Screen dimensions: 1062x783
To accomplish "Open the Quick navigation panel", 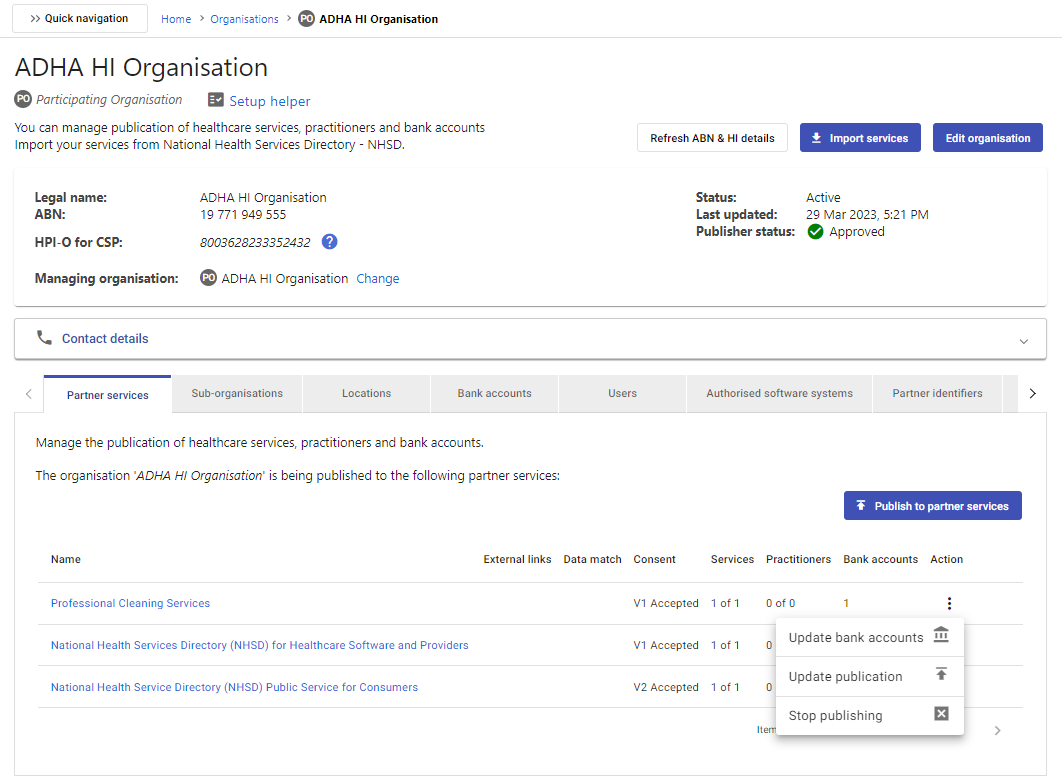I will tap(80, 18).
